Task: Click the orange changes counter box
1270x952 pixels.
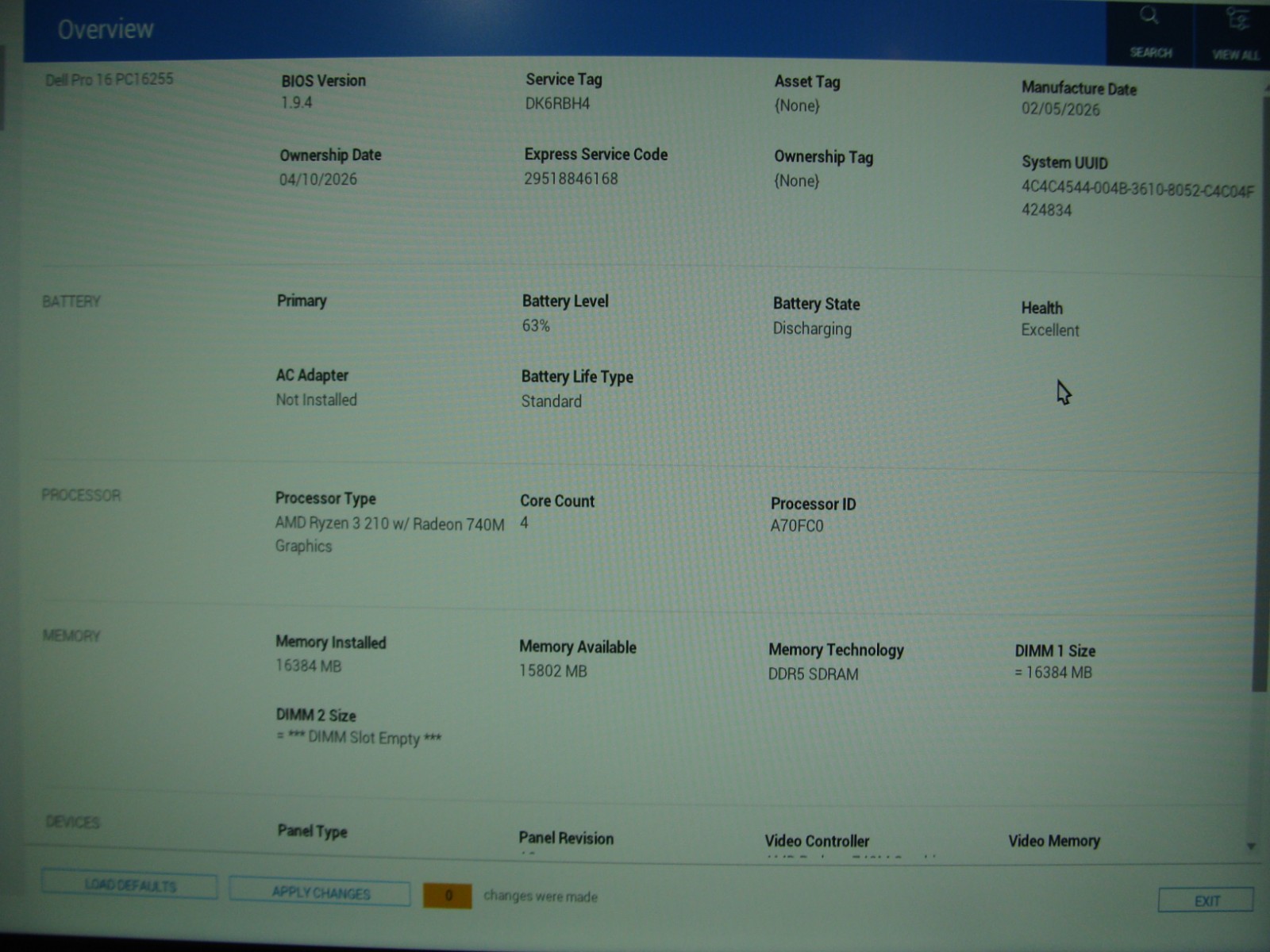Action: pyautogui.click(x=448, y=896)
